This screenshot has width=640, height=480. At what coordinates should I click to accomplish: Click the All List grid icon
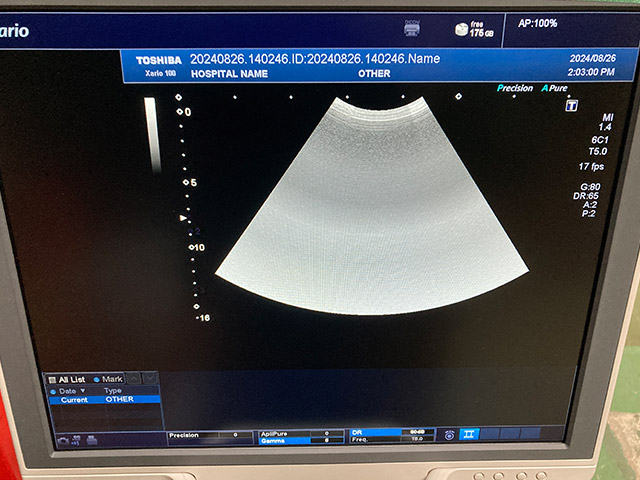click(x=52, y=380)
